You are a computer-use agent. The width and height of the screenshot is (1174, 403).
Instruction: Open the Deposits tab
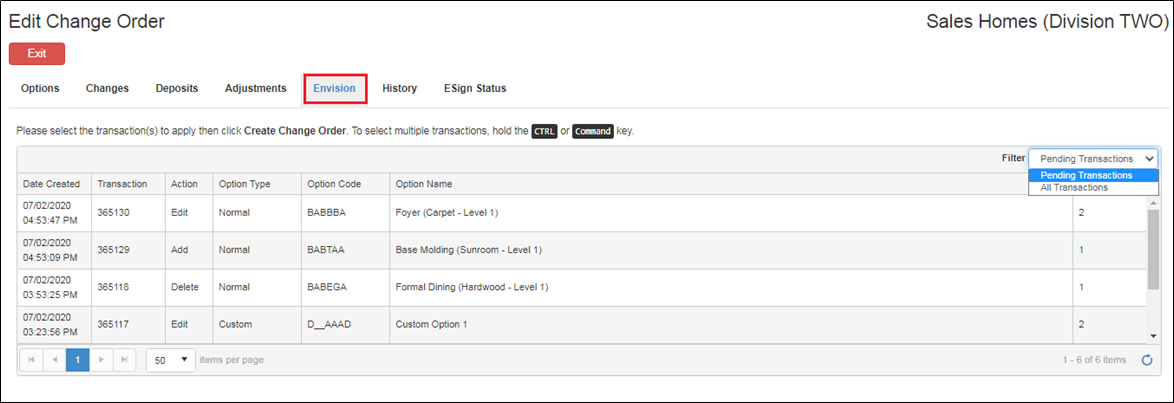pos(177,88)
